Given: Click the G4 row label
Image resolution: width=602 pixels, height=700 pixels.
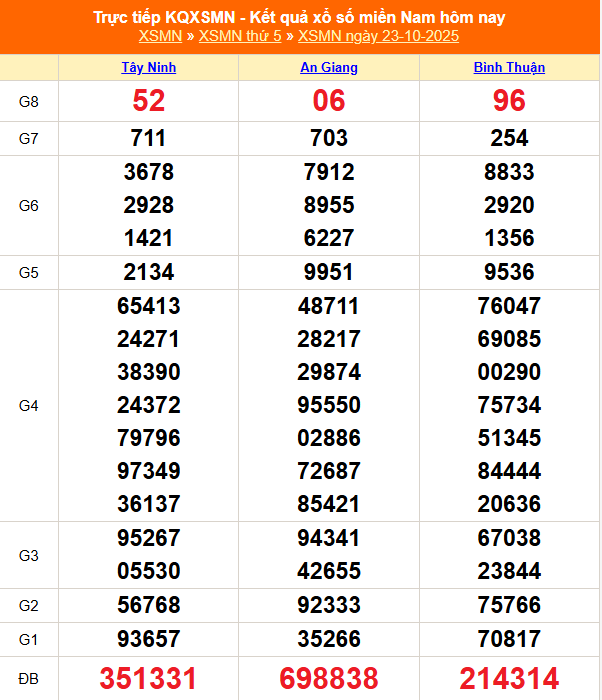Looking at the screenshot, I should tap(29, 406).
